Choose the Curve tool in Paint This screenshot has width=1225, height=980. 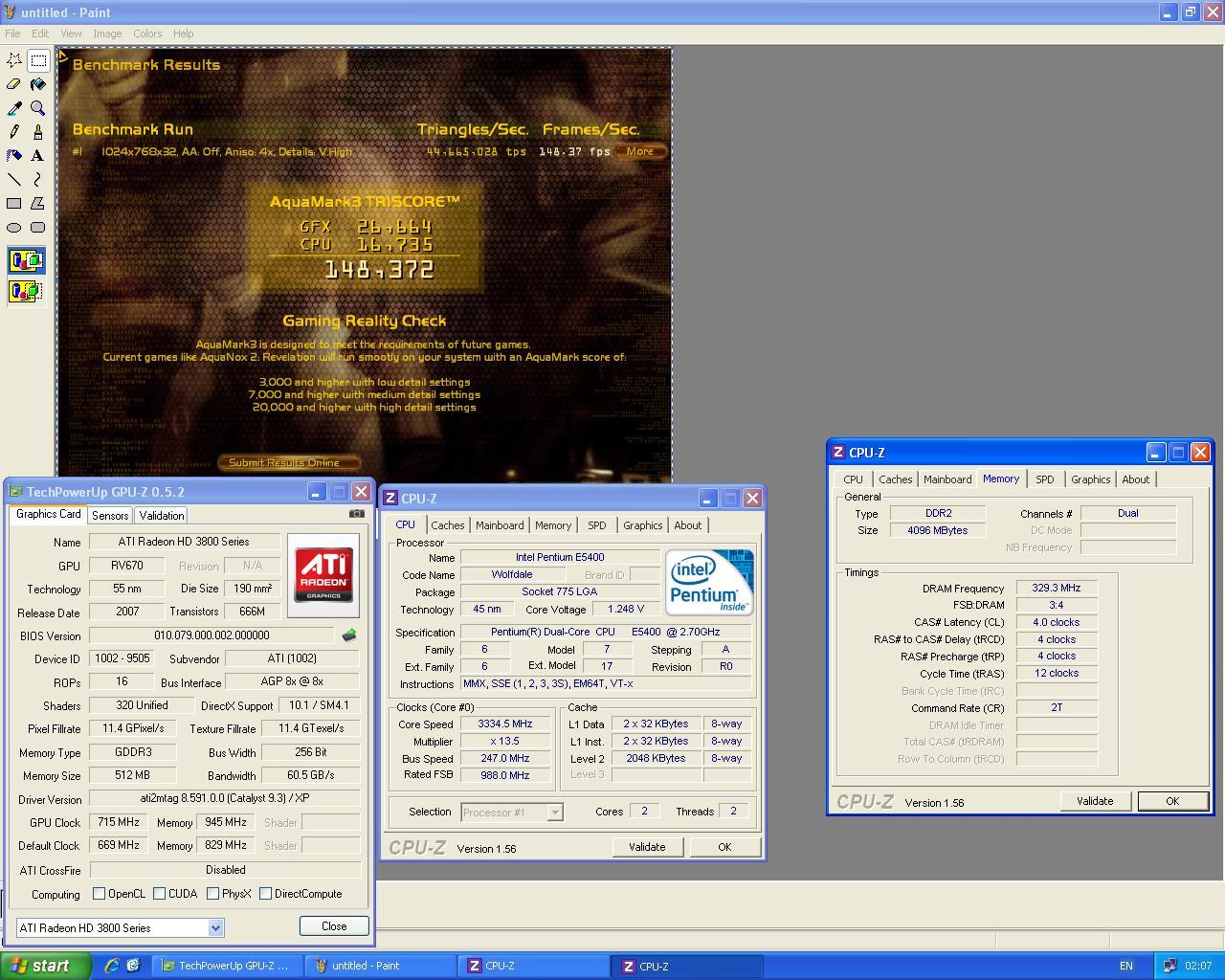coord(38,179)
